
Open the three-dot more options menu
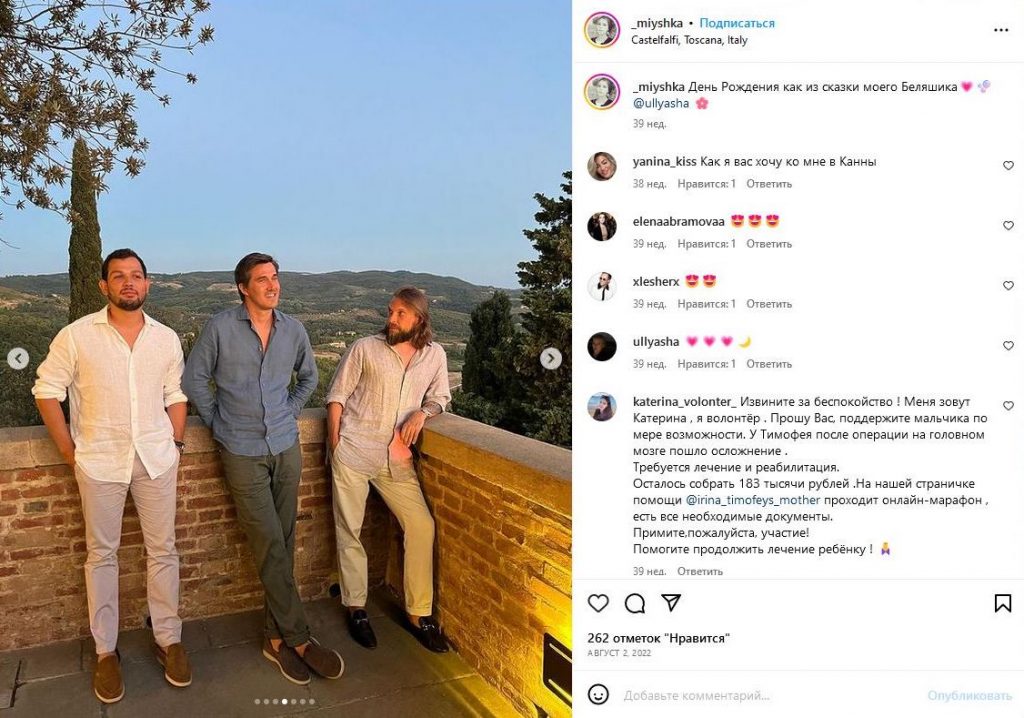click(x=1001, y=30)
